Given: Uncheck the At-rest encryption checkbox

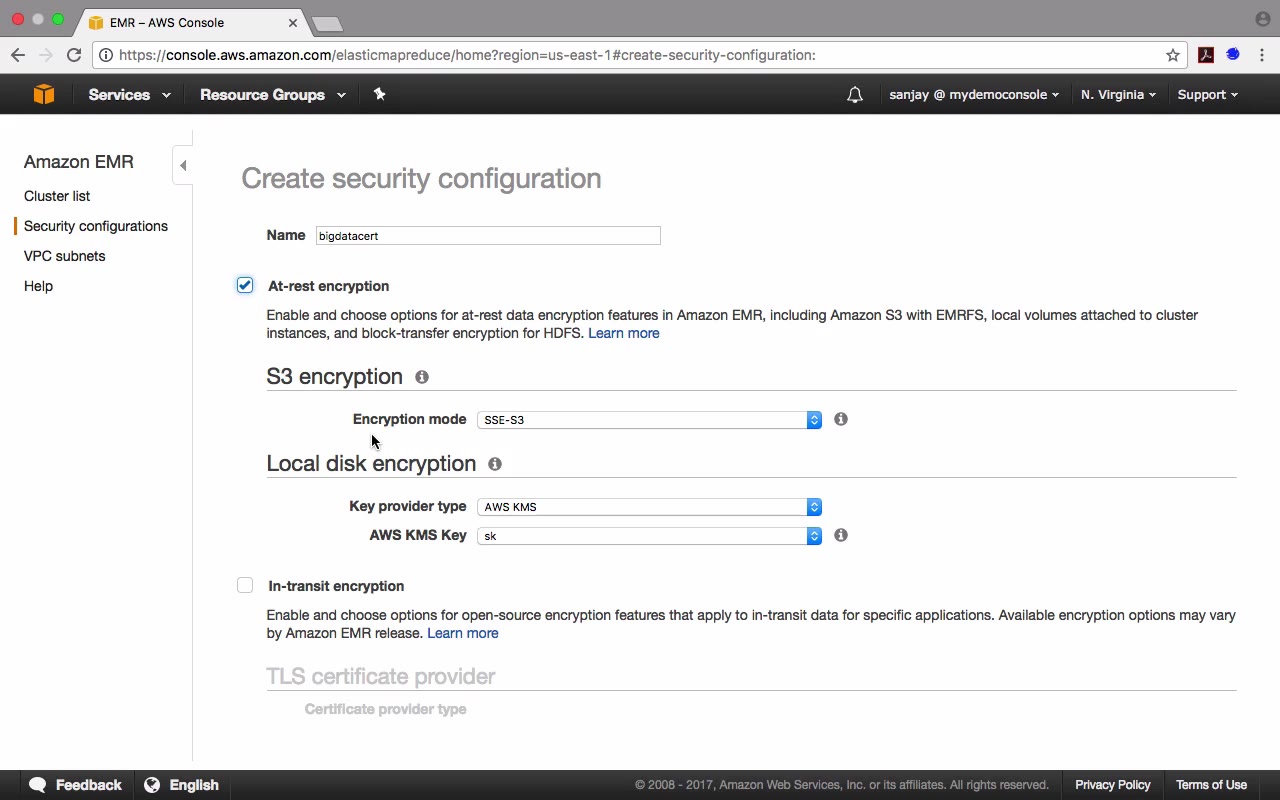Looking at the screenshot, I should [245, 286].
